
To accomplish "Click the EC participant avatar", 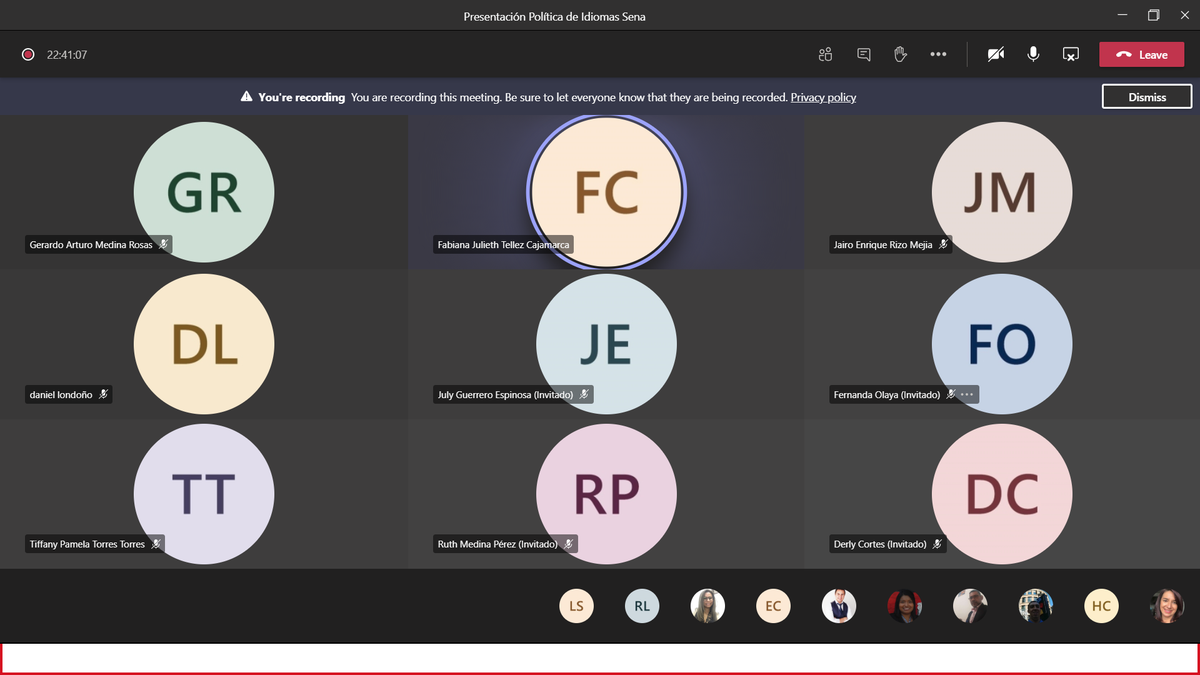I will [x=773, y=606].
